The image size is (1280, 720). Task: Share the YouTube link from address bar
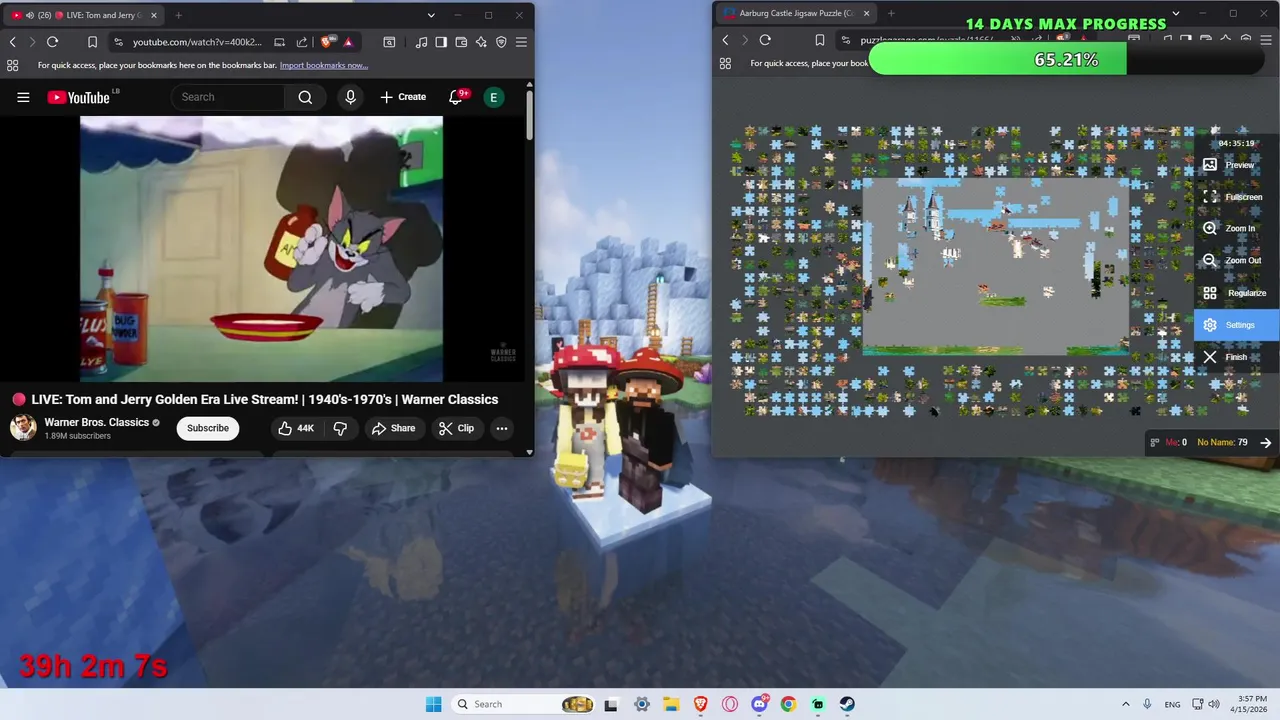tap(302, 42)
